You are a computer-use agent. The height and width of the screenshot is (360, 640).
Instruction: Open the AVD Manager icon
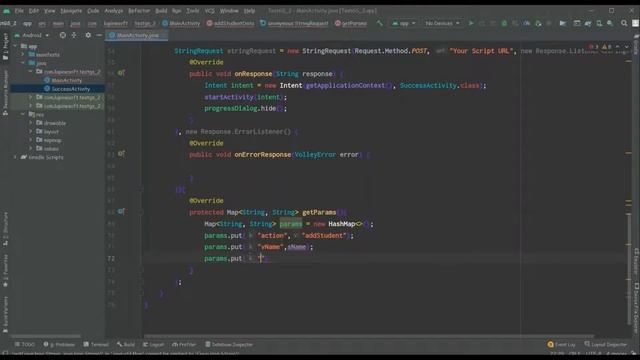point(599,23)
